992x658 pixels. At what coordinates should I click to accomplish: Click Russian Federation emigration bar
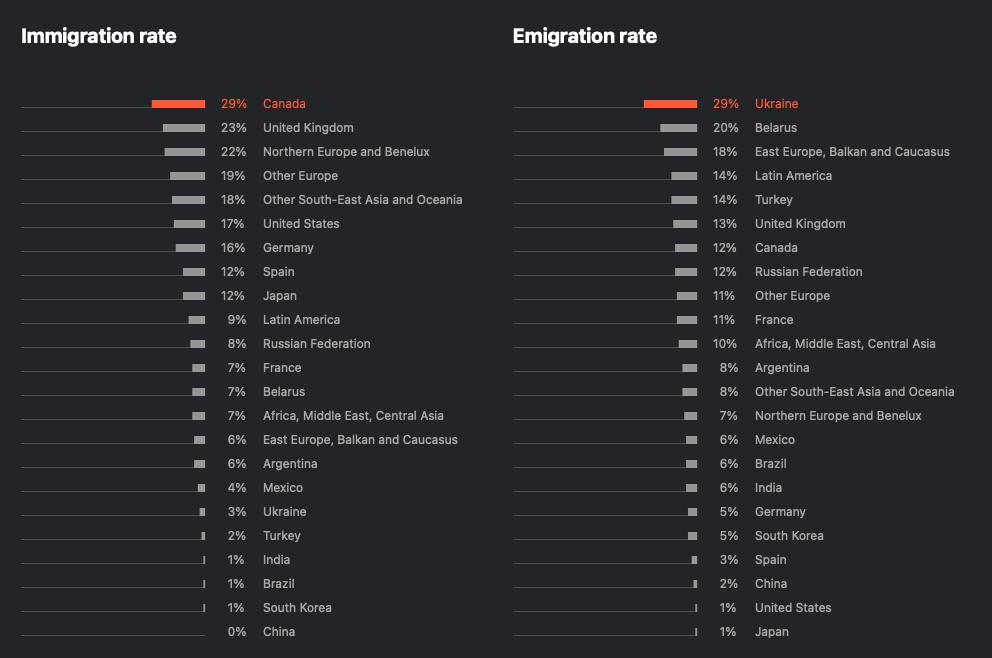[x=686, y=272]
